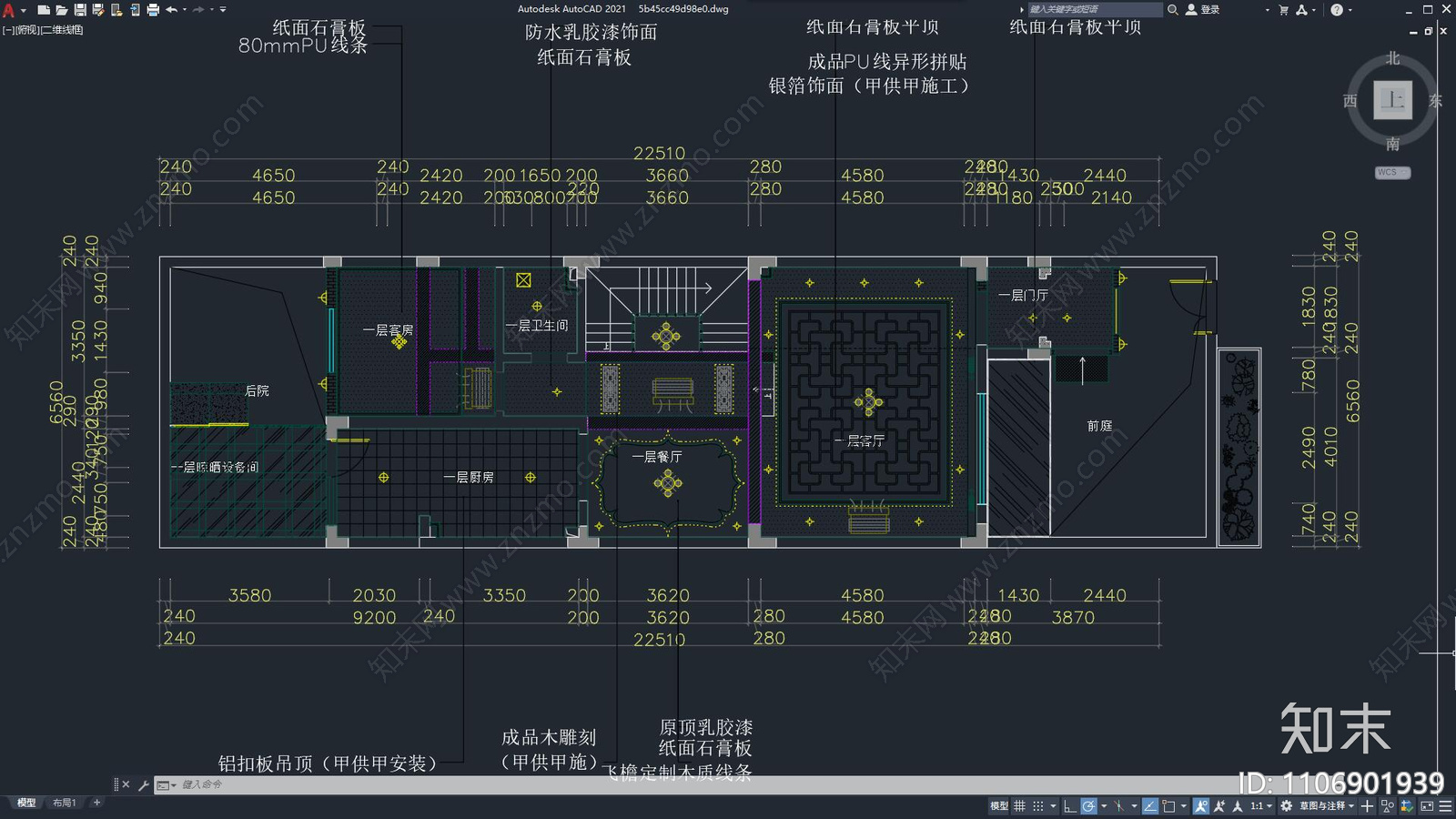Open object snap options dropdown
Image resolution: width=1456 pixels, height=819 pixels.
click(1184, 805)
